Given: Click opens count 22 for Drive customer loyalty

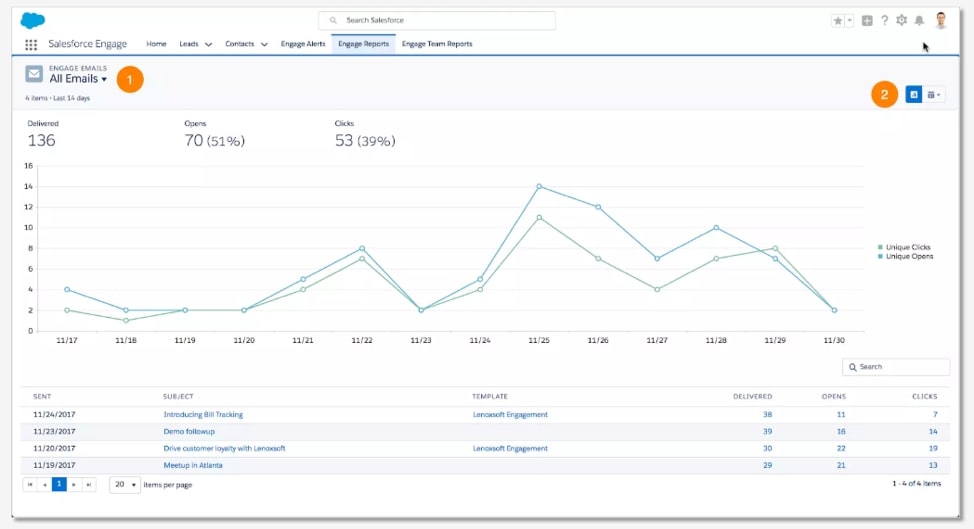Looking at the screenshot, I should point(841,448).
